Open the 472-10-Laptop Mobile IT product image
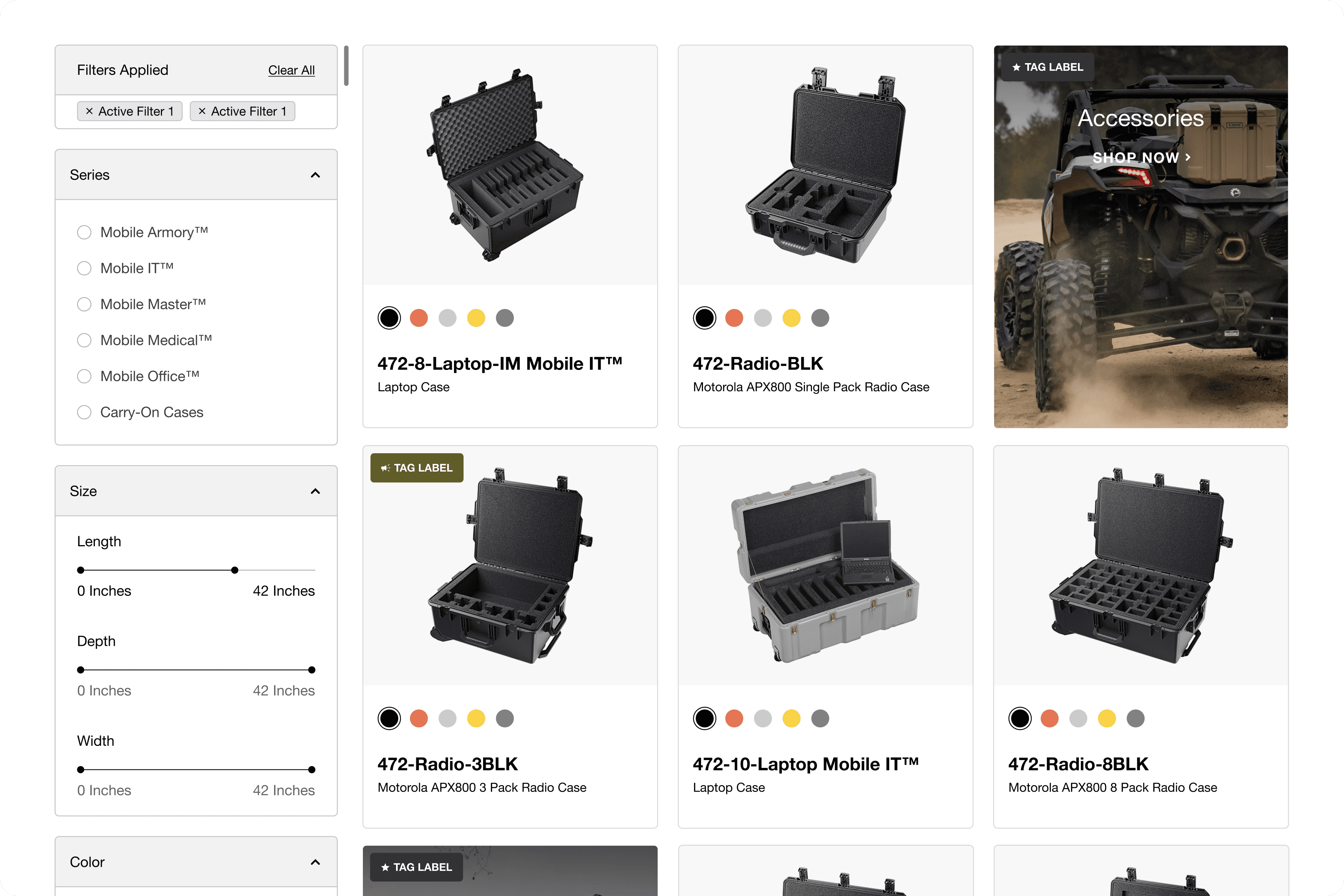This screenshot has width=1344, height=896. 825,566
